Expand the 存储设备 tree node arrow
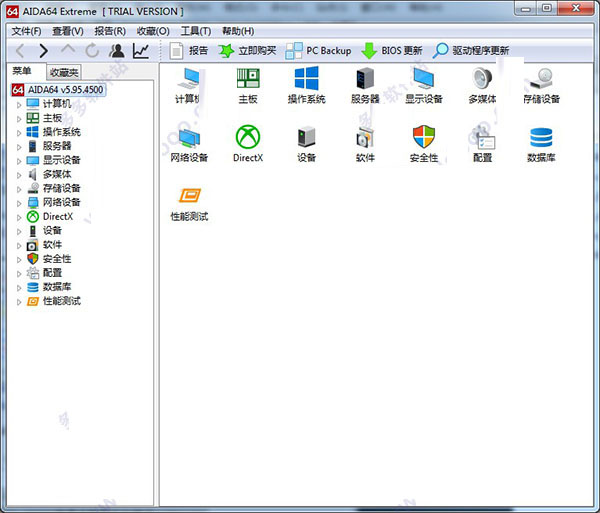 [x=19, y=189]
